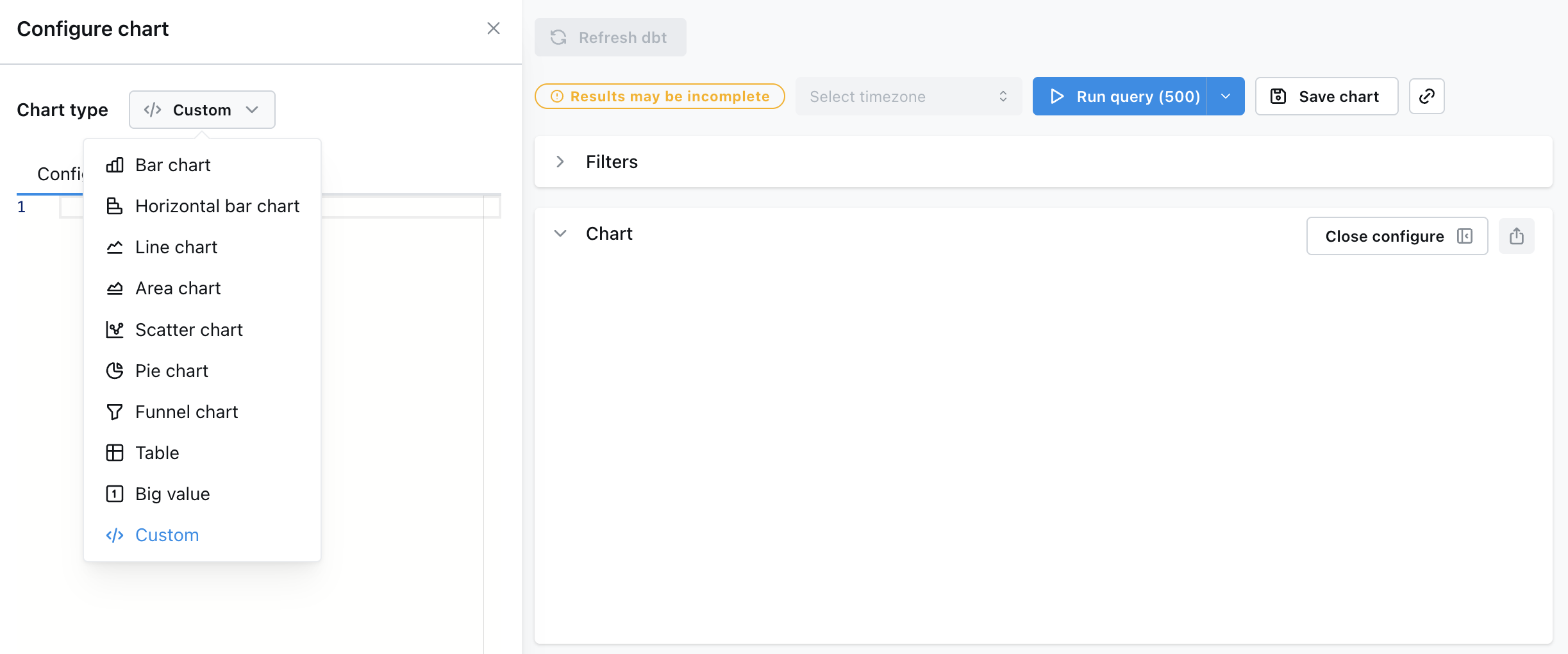Click the code brackets icon in Chart type selector
Image resolution: width=1568 pixels, height=654 pixels.
point(153,110)
